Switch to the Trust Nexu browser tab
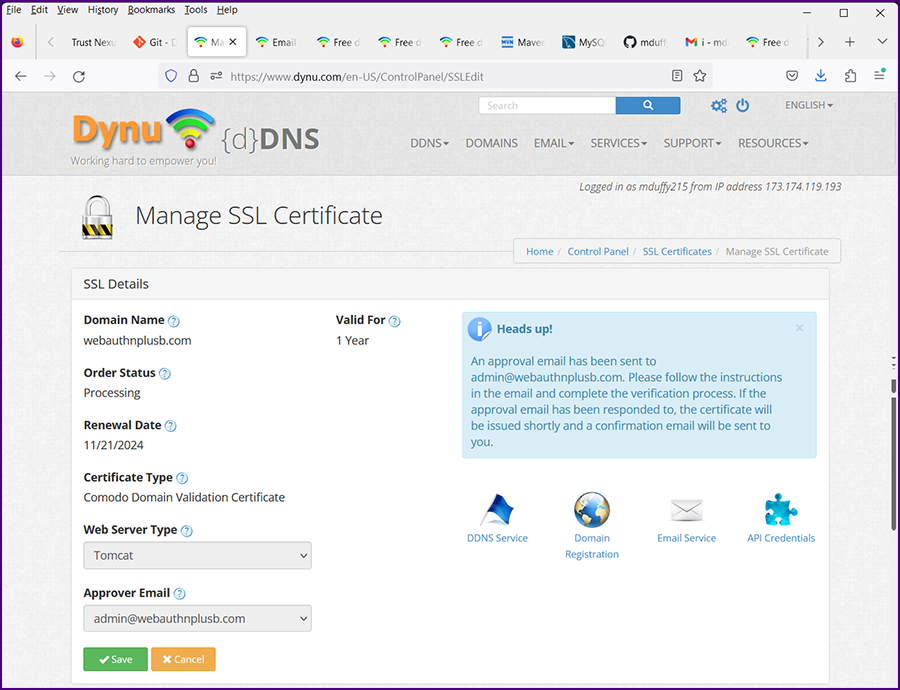This screenshot has height=690, width=900. [x=93, y=42]
